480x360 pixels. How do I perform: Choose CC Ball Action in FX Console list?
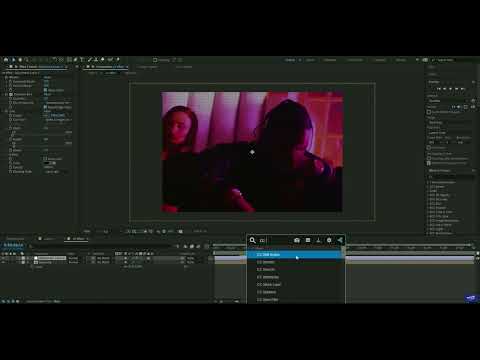pyautogui.click(x=296, y=255)
